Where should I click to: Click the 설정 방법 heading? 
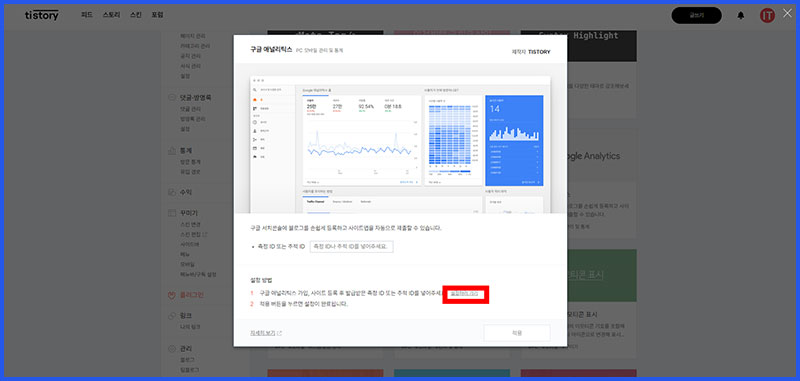tap(261, 280)
